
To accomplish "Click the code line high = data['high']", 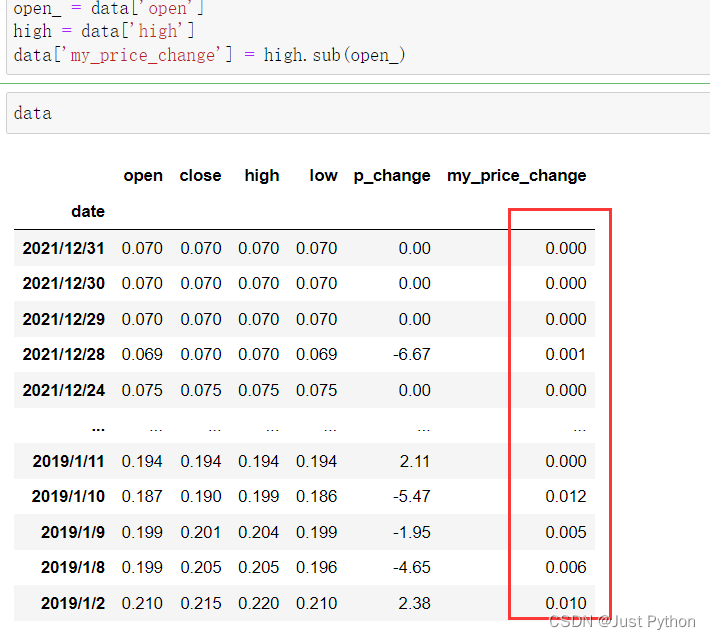I will coord(104,31).
